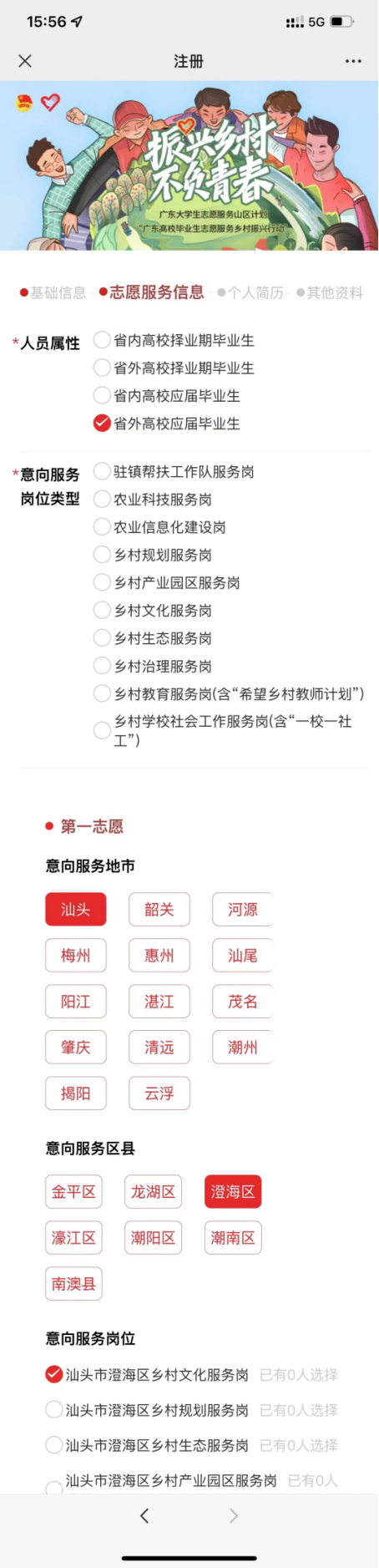Tap the heart icon on the banner

tap(51, 102)
